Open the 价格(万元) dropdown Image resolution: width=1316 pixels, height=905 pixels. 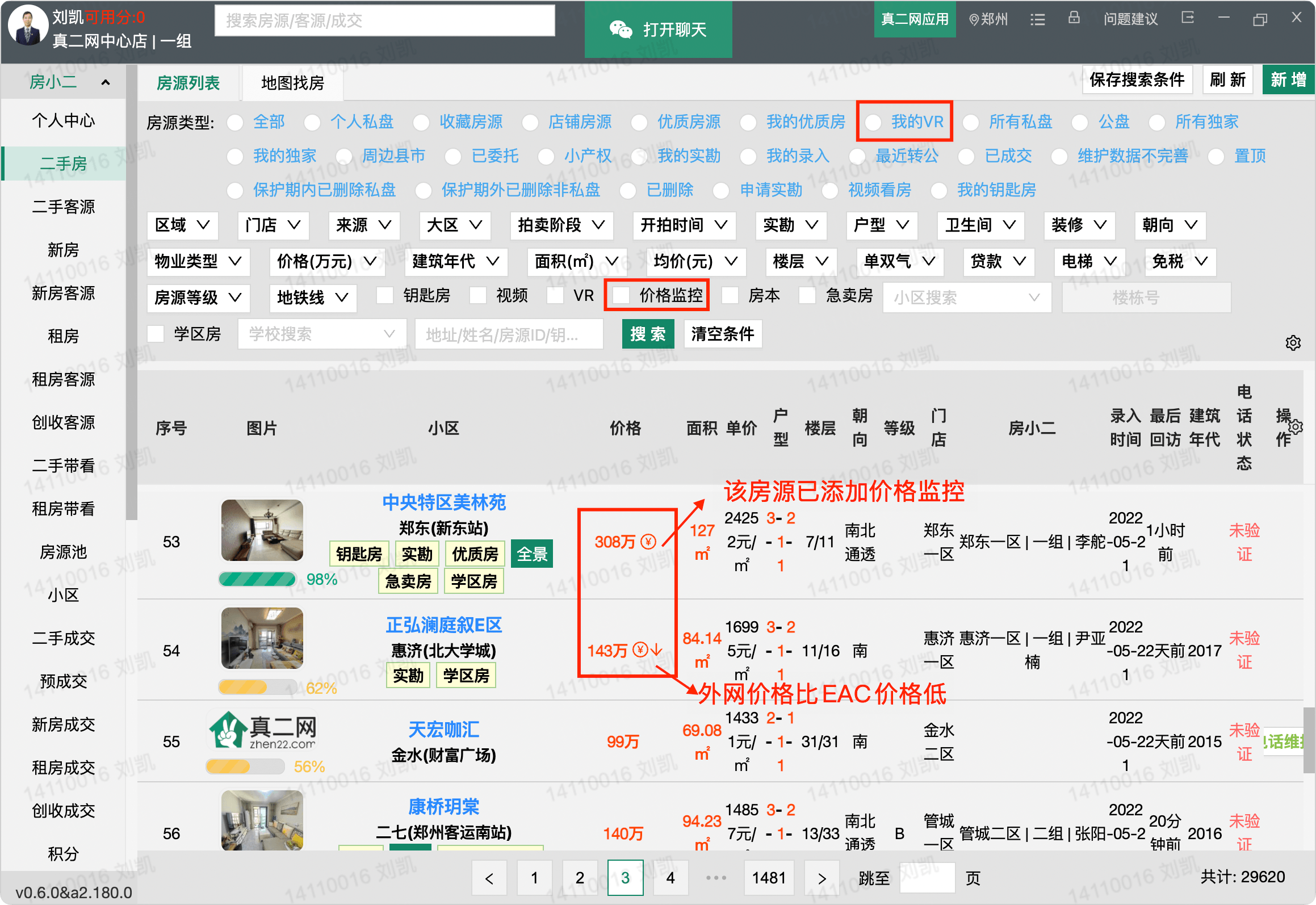tap(326, 261)
